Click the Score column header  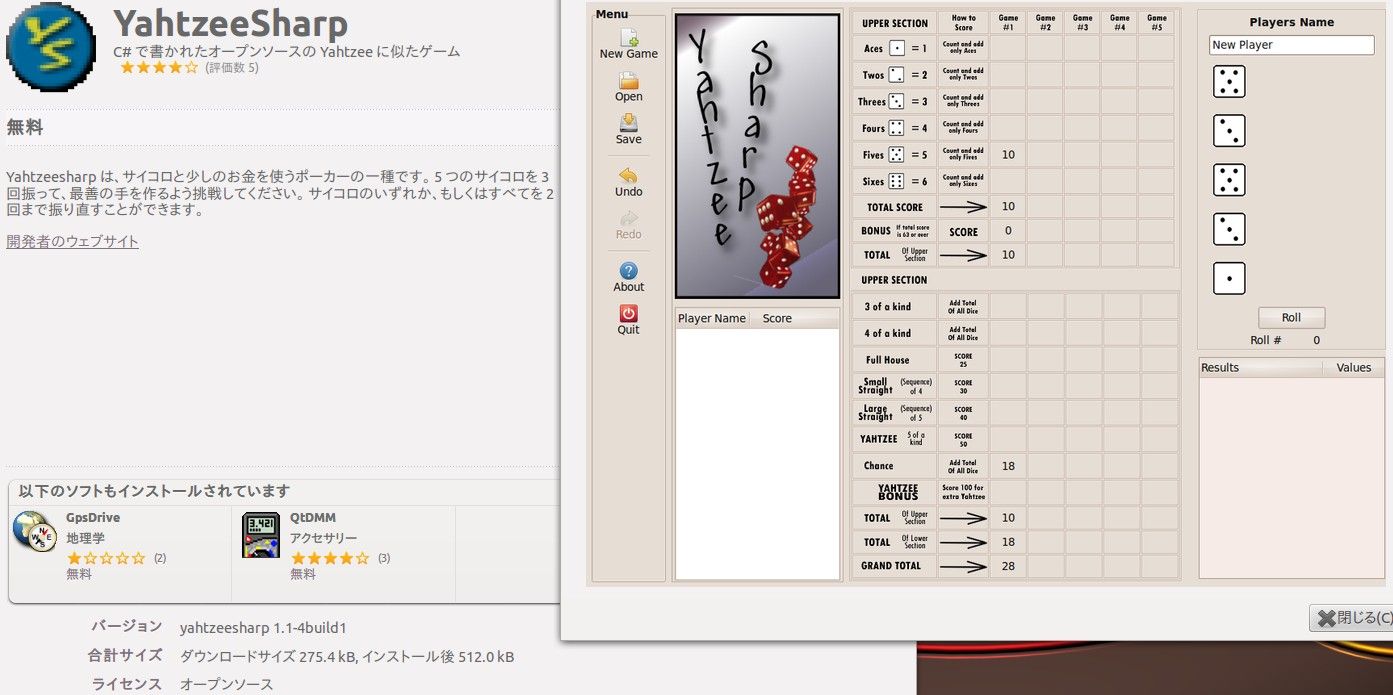pos(777,318)
